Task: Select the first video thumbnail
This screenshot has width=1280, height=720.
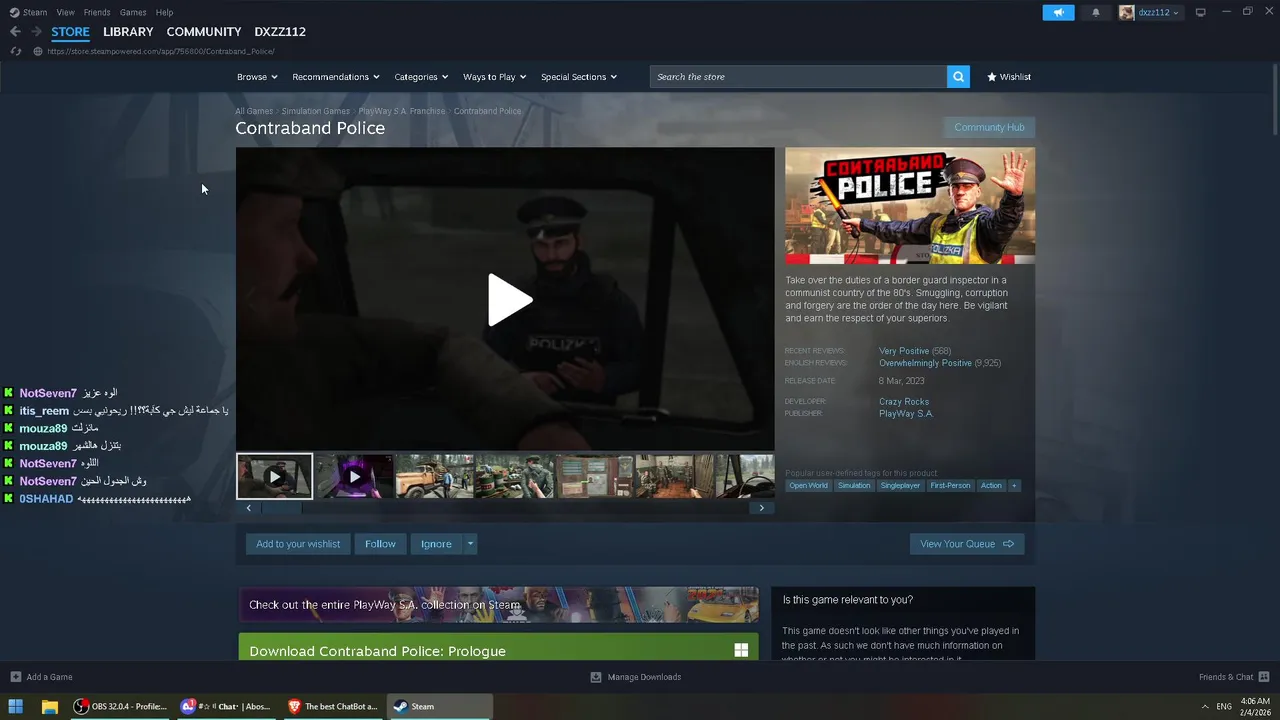Action: pos(275,476)
